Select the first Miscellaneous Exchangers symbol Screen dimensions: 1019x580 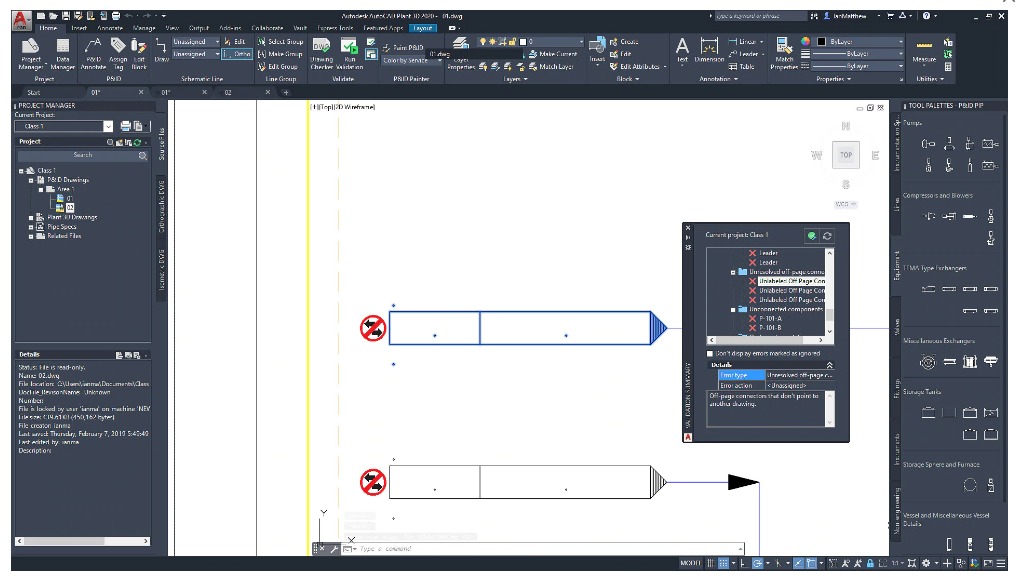[927, 362]
